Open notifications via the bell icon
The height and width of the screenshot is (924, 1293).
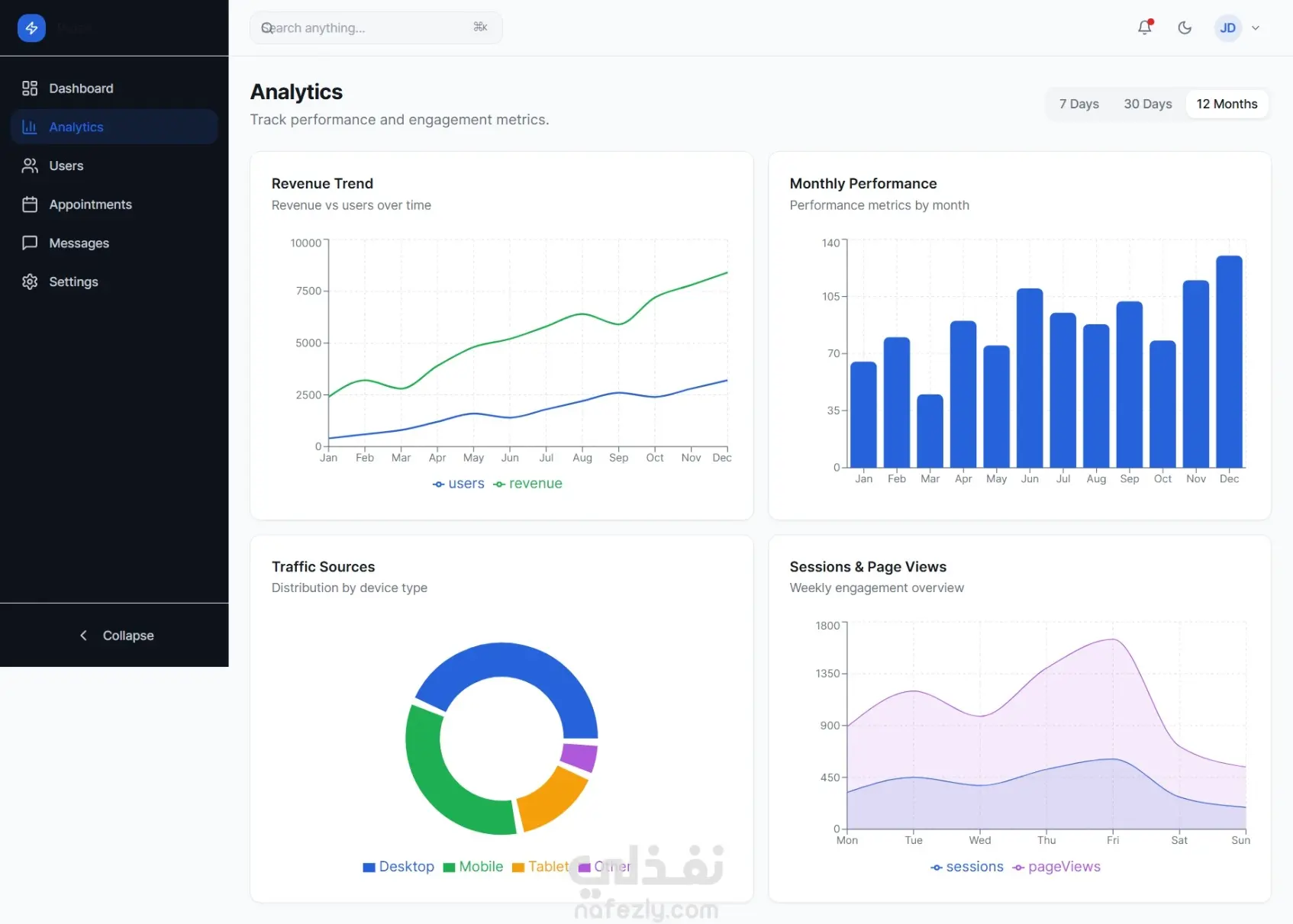1144,27
